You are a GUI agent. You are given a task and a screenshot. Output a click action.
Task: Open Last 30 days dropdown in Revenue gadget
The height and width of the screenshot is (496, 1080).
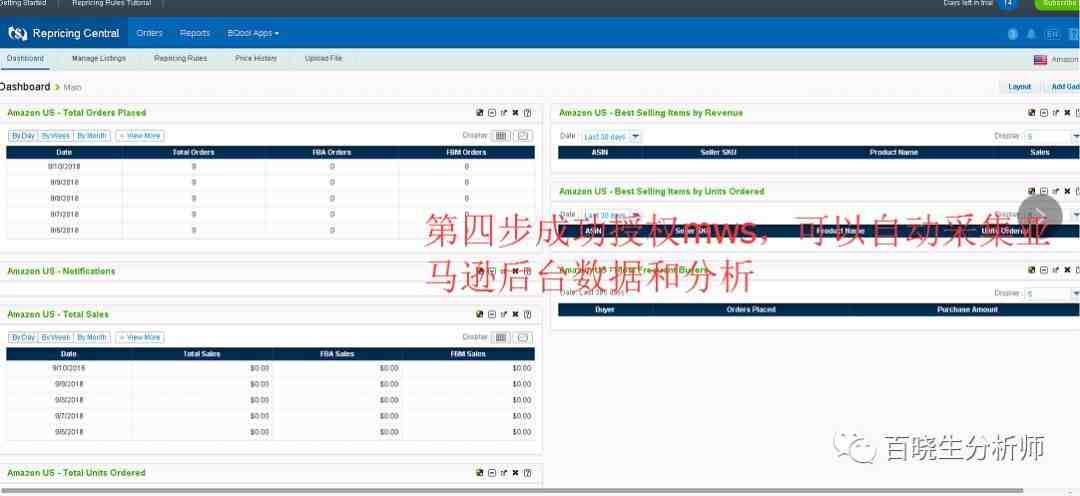tap(612, 136)
